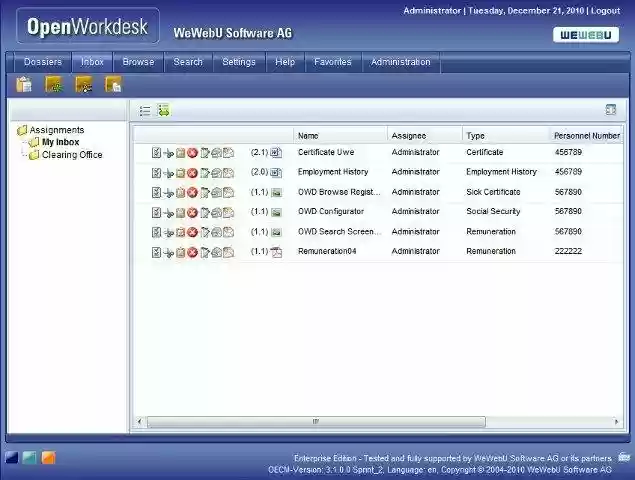This screenshot has height=480, width=635.
Task: Switch to the Browse tab
Action: (x=138, y=62)
